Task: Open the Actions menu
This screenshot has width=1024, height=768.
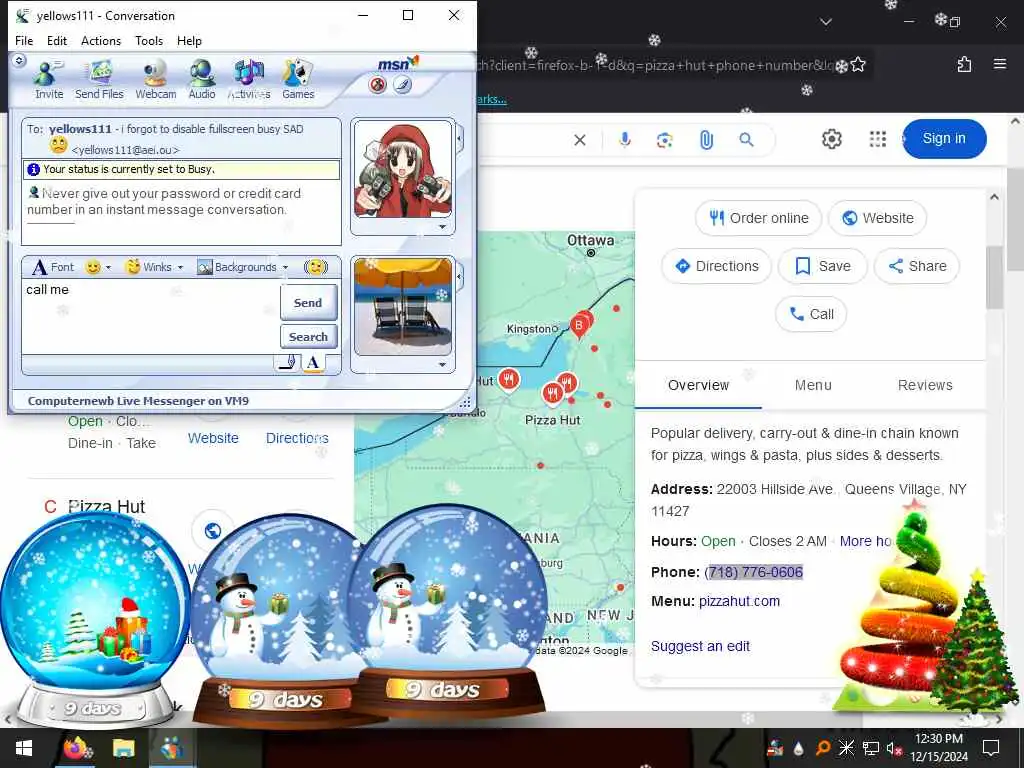Action: 101,40
